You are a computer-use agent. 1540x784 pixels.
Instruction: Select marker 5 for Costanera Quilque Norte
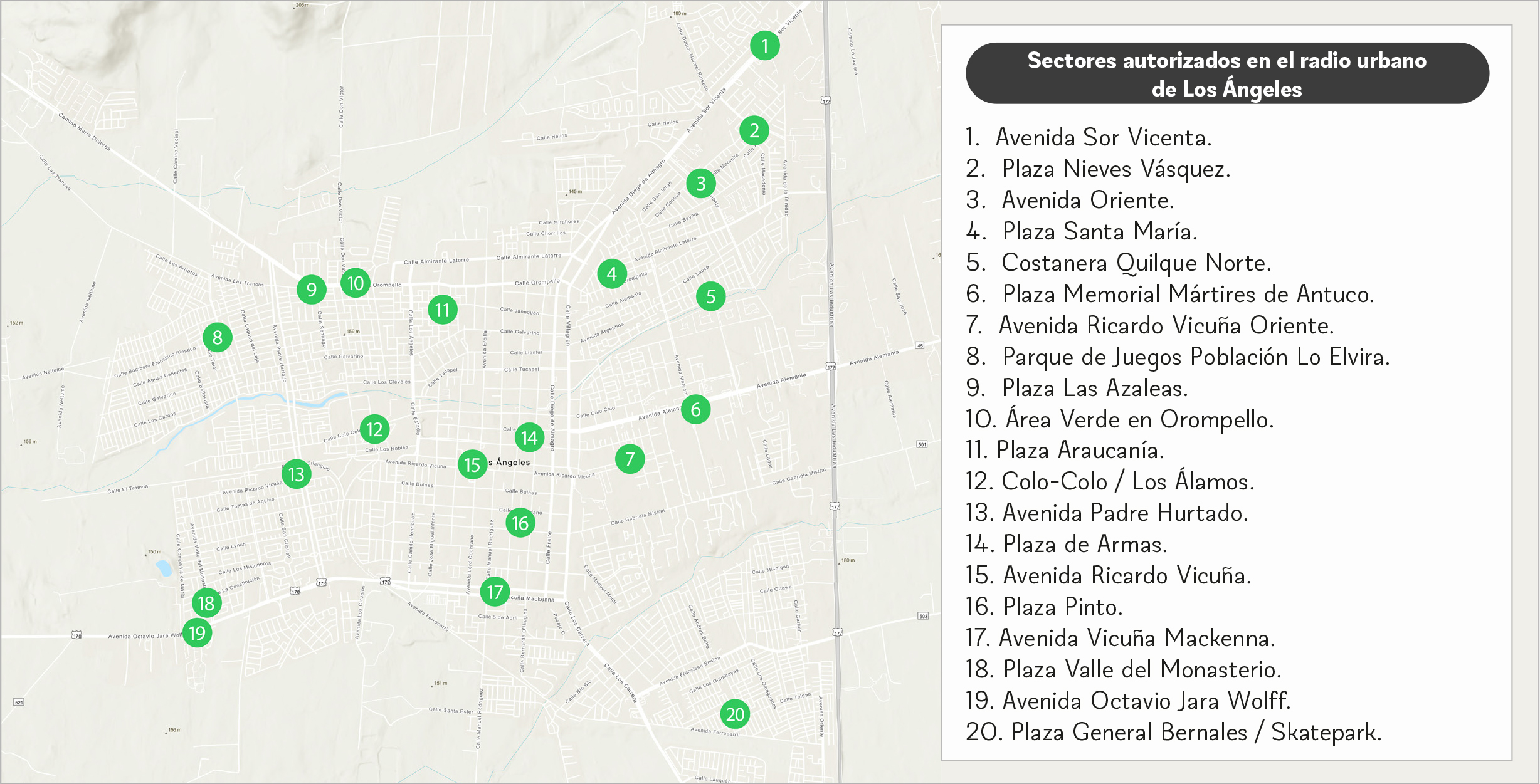pos(712,295)
